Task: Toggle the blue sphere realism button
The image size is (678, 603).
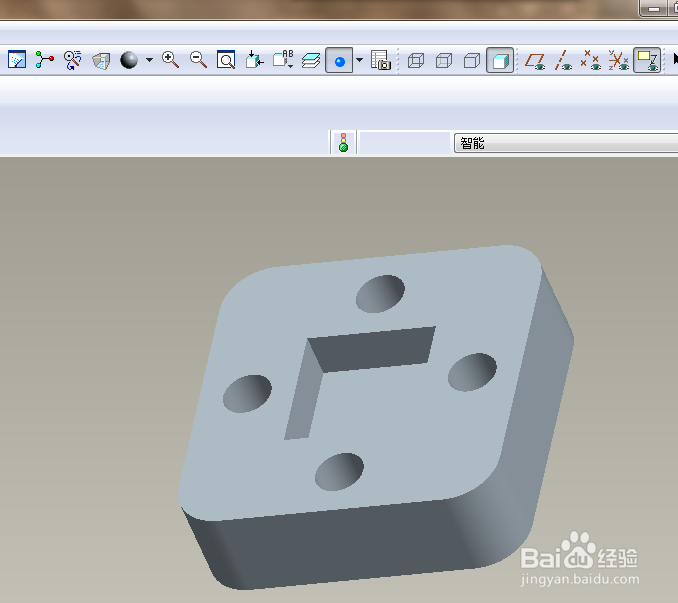Action: pos(339,61)
